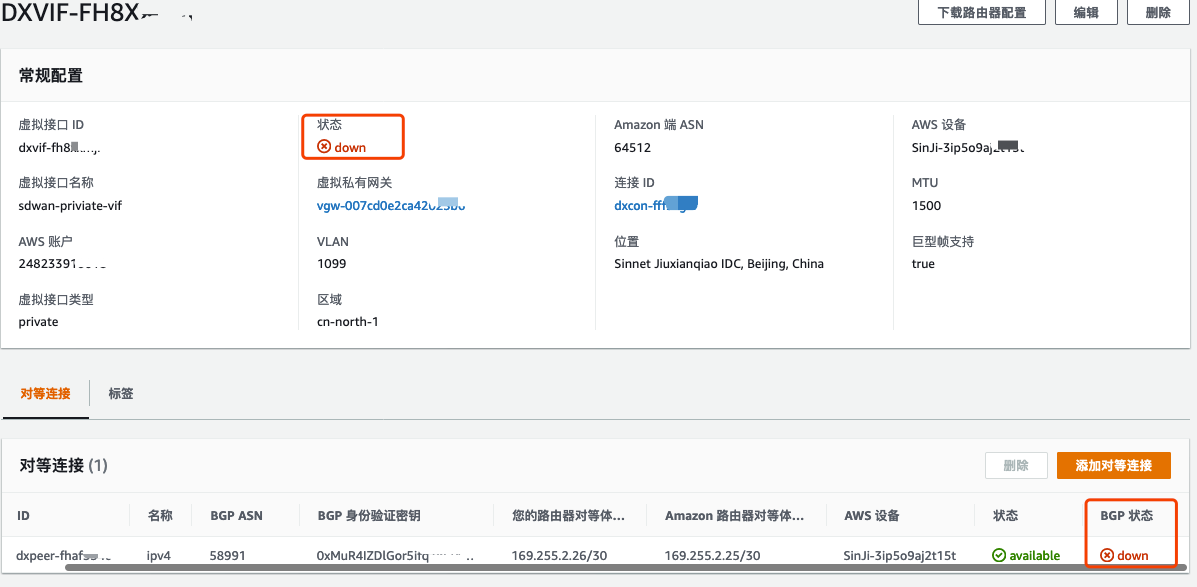Click the red down icon under 状态
This screenshot has width=1197, height=587.
click(x=324, y=147)
